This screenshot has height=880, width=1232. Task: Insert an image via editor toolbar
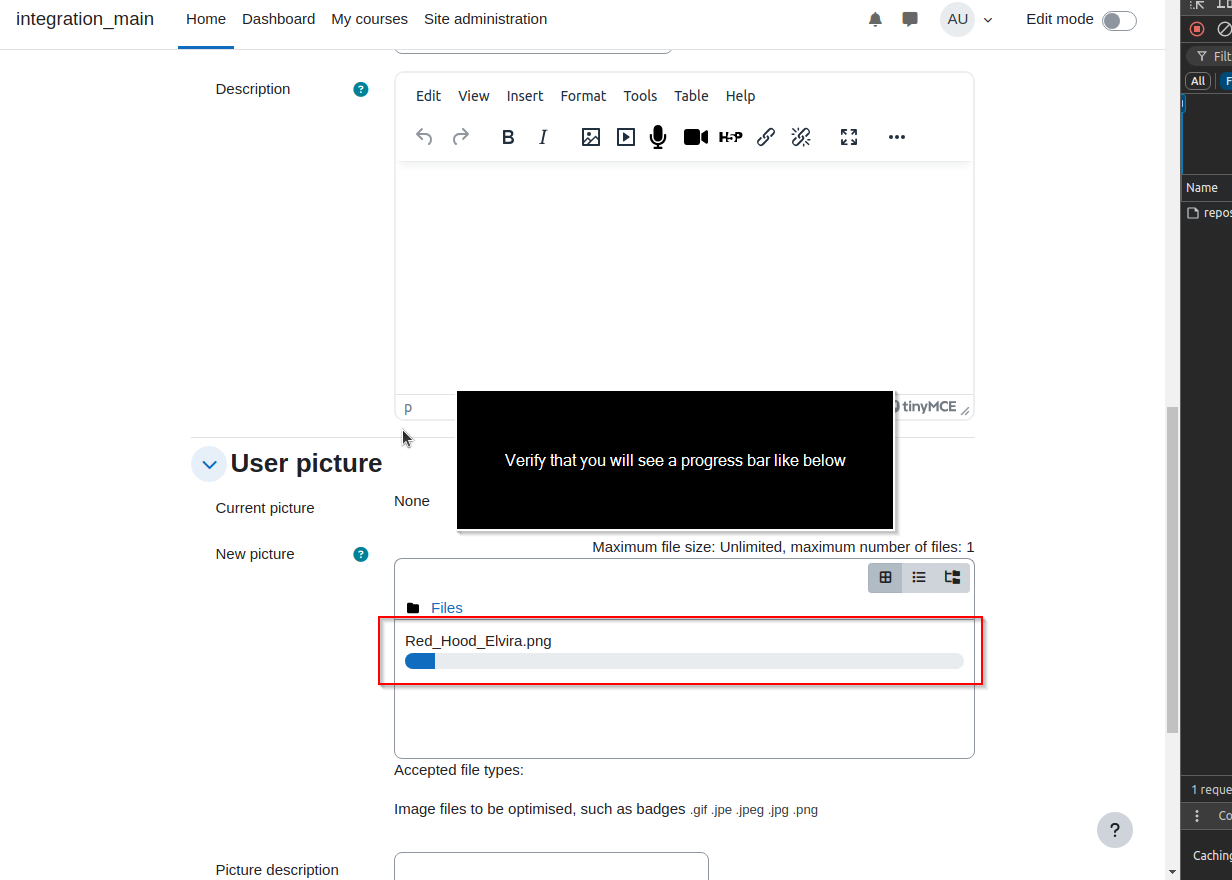pyautogui.click(x=591, y=137)
